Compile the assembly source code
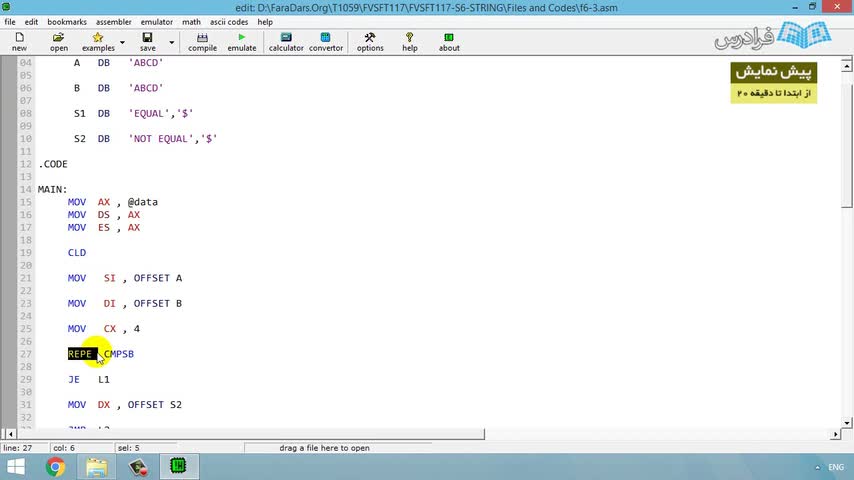The width and height of the screenshot is (854, 480). 203,41
